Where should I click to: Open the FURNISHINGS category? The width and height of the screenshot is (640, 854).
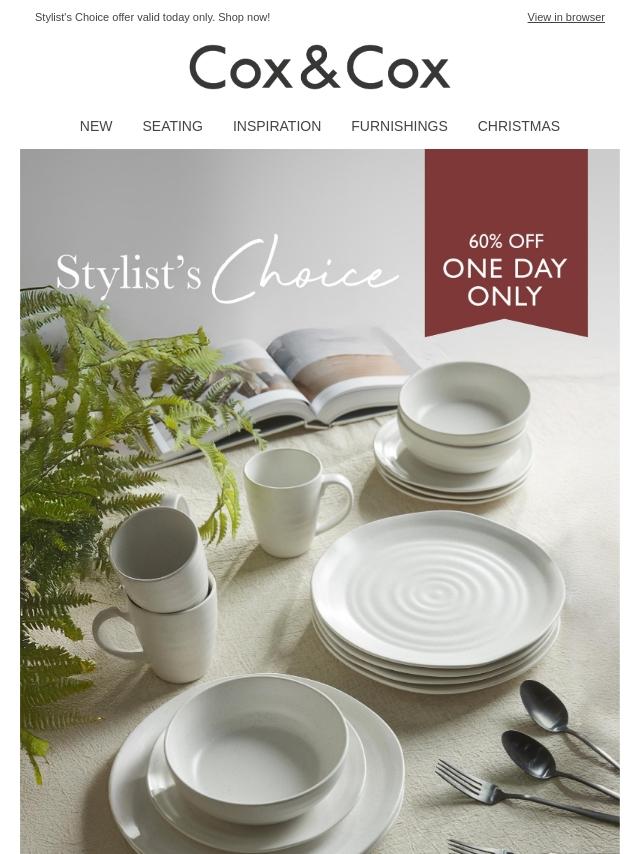399,126
